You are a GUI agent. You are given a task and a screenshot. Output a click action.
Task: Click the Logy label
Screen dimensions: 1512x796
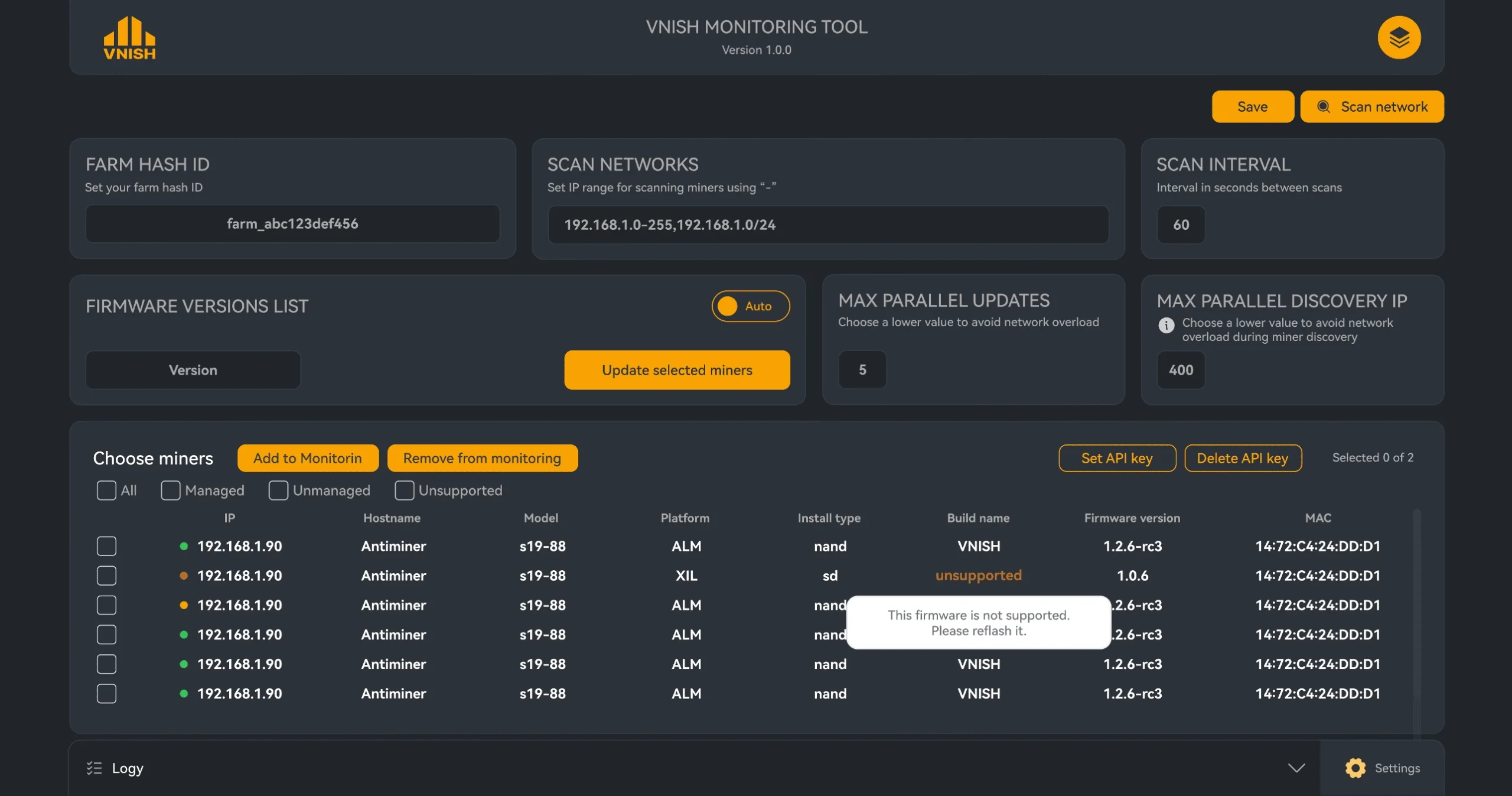tap(128, 768)
